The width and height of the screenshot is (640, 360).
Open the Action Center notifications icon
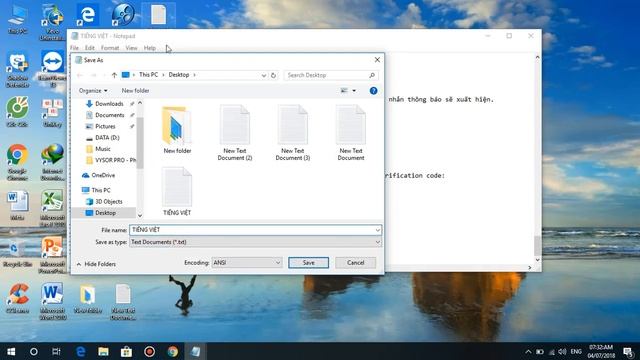[628, 351]
